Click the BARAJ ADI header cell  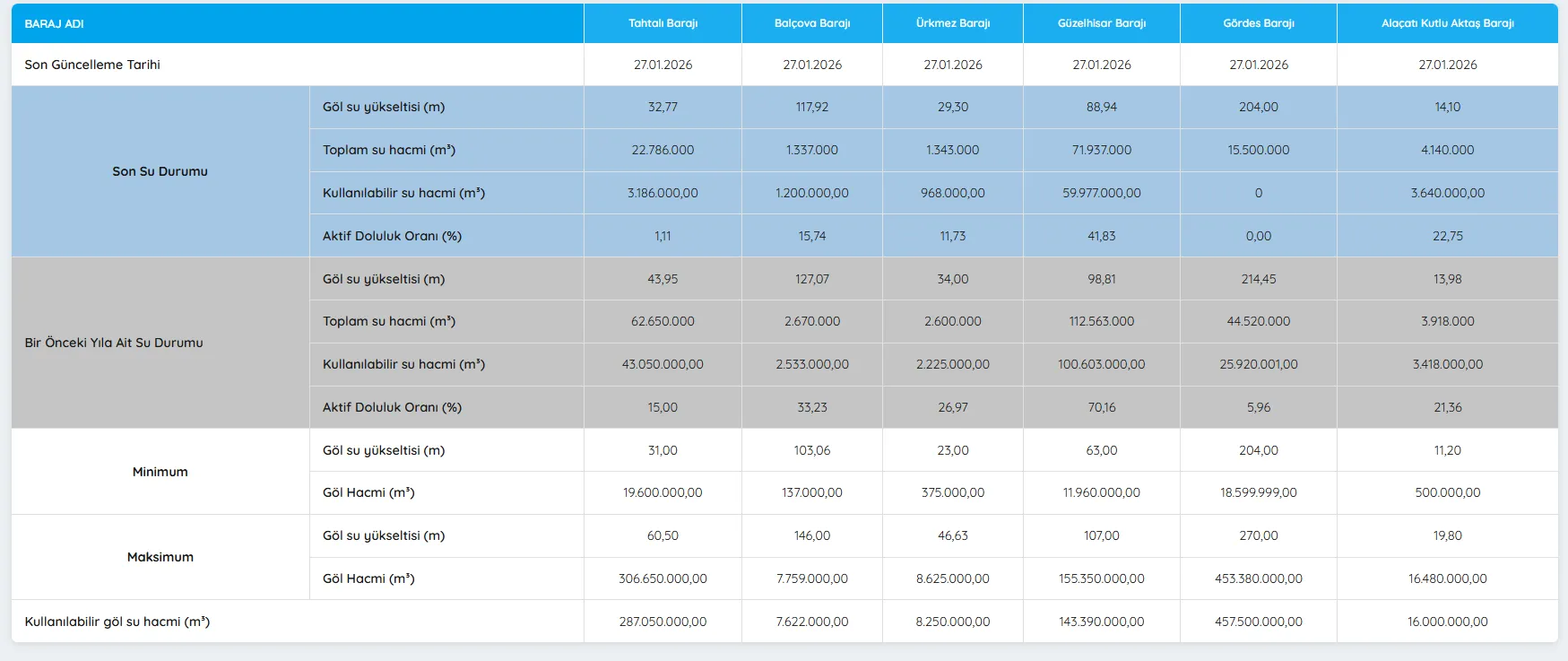[x=55, y=24]
